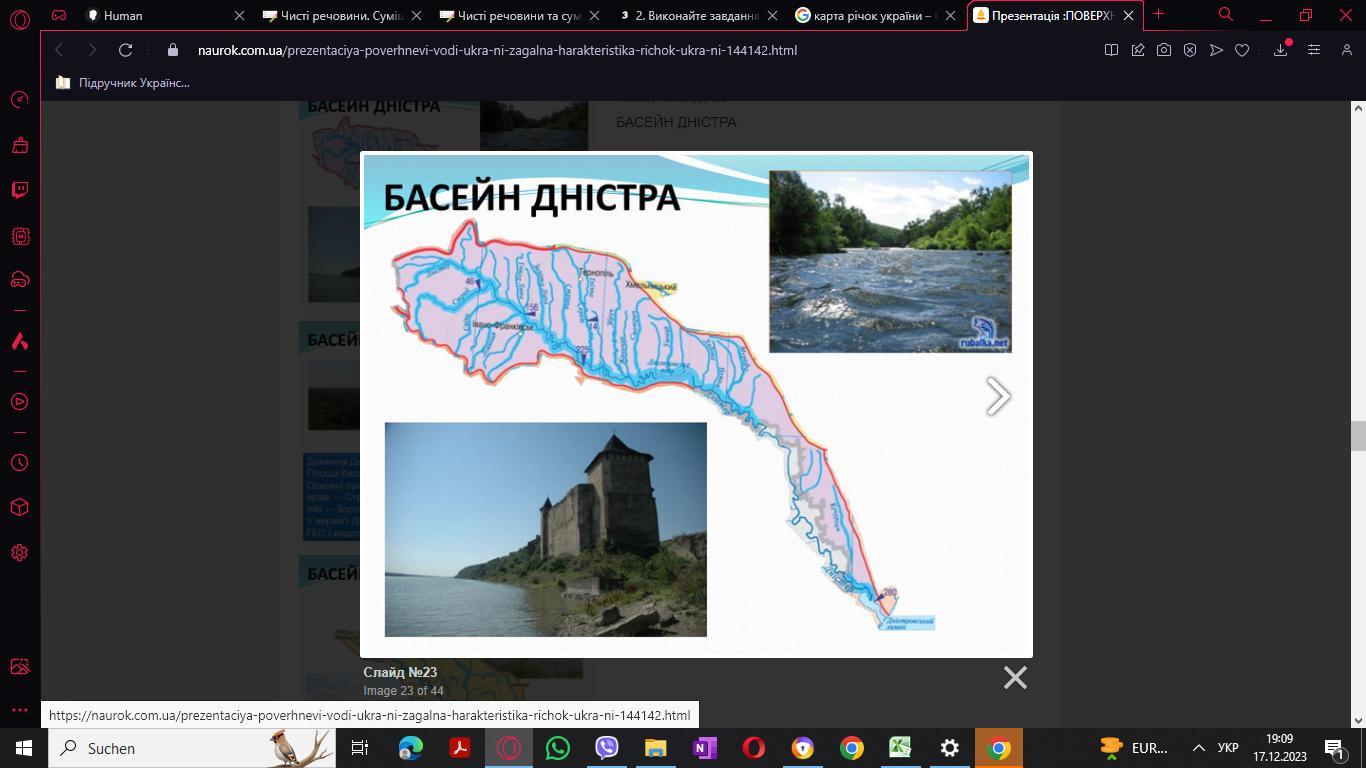Reload the current page
Viewport: 1366px width, 768px height.
click(x=125, y=50)
